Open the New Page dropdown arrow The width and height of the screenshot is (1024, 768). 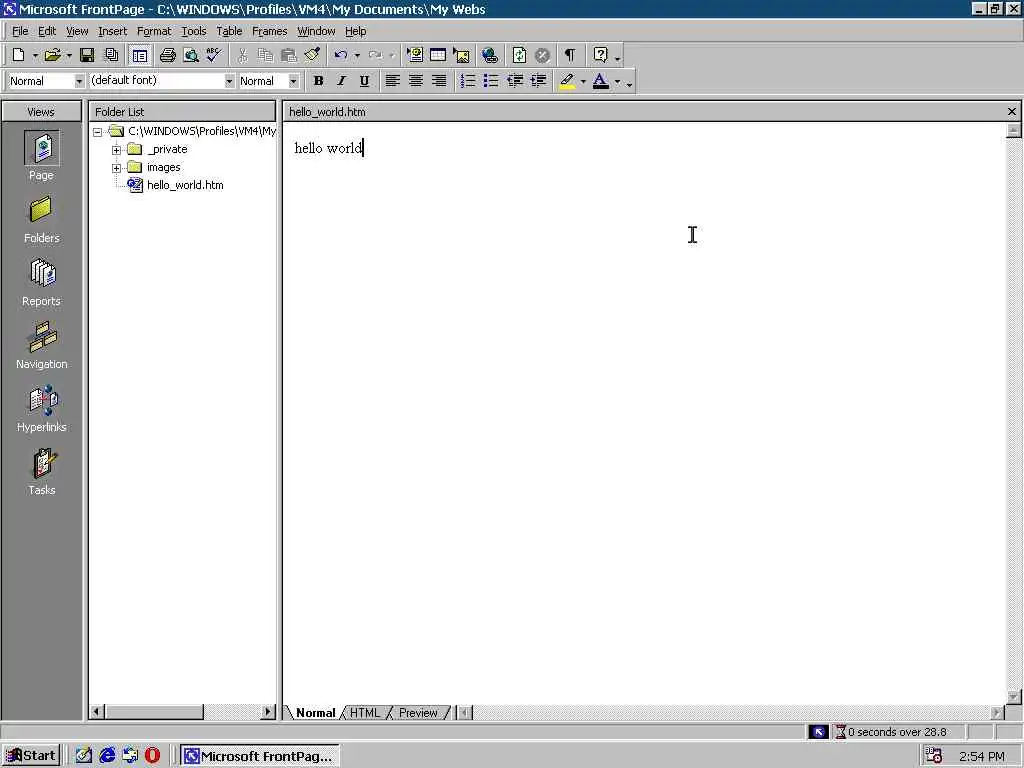35,56
